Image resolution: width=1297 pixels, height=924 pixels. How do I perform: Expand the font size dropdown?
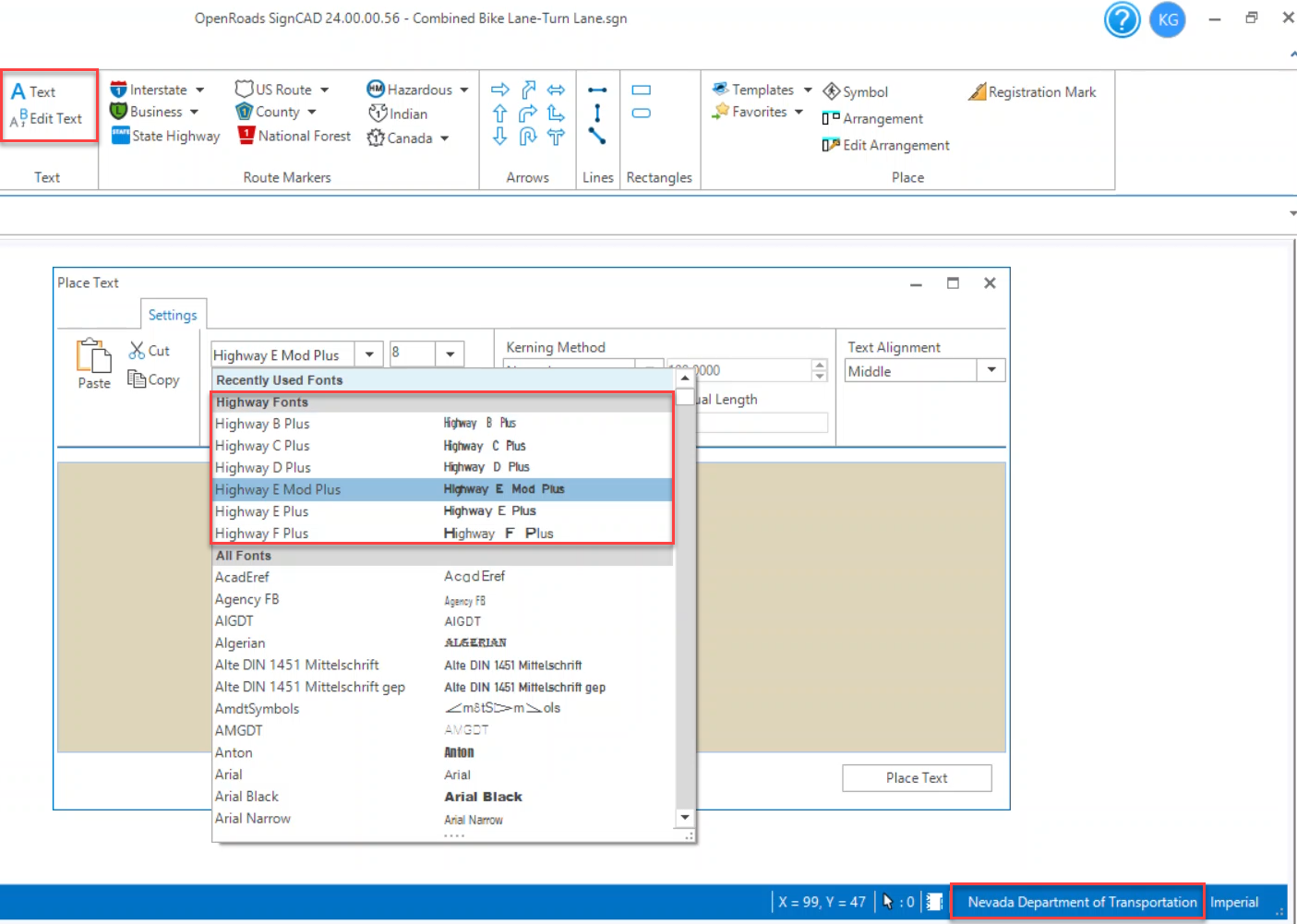coord(450,354)
